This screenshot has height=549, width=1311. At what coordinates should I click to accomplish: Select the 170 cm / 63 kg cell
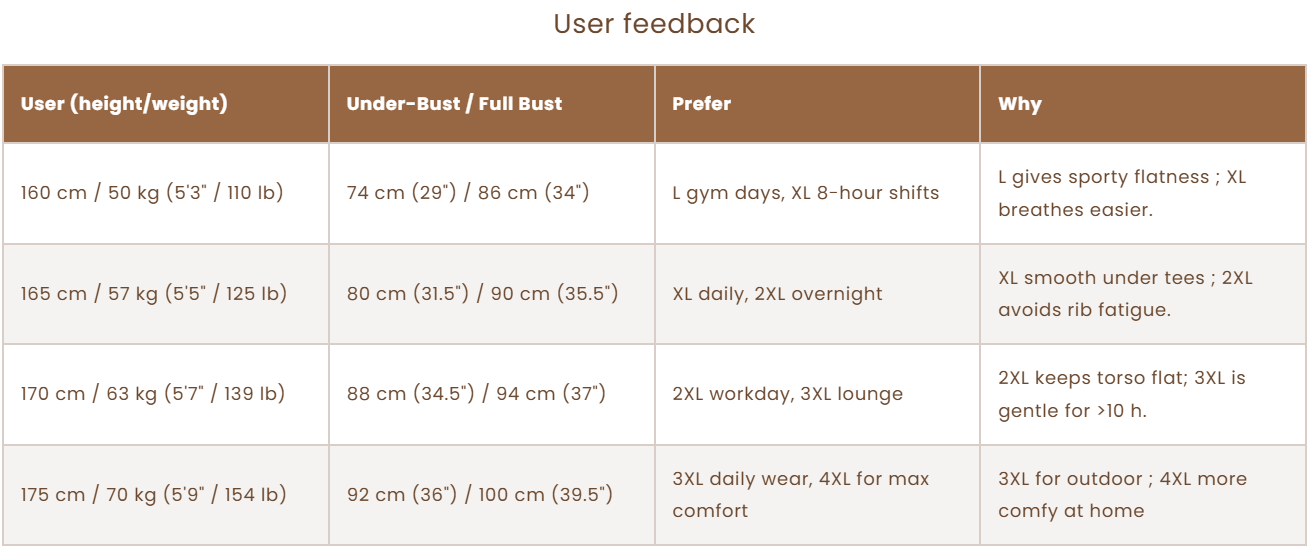[153, 394]
